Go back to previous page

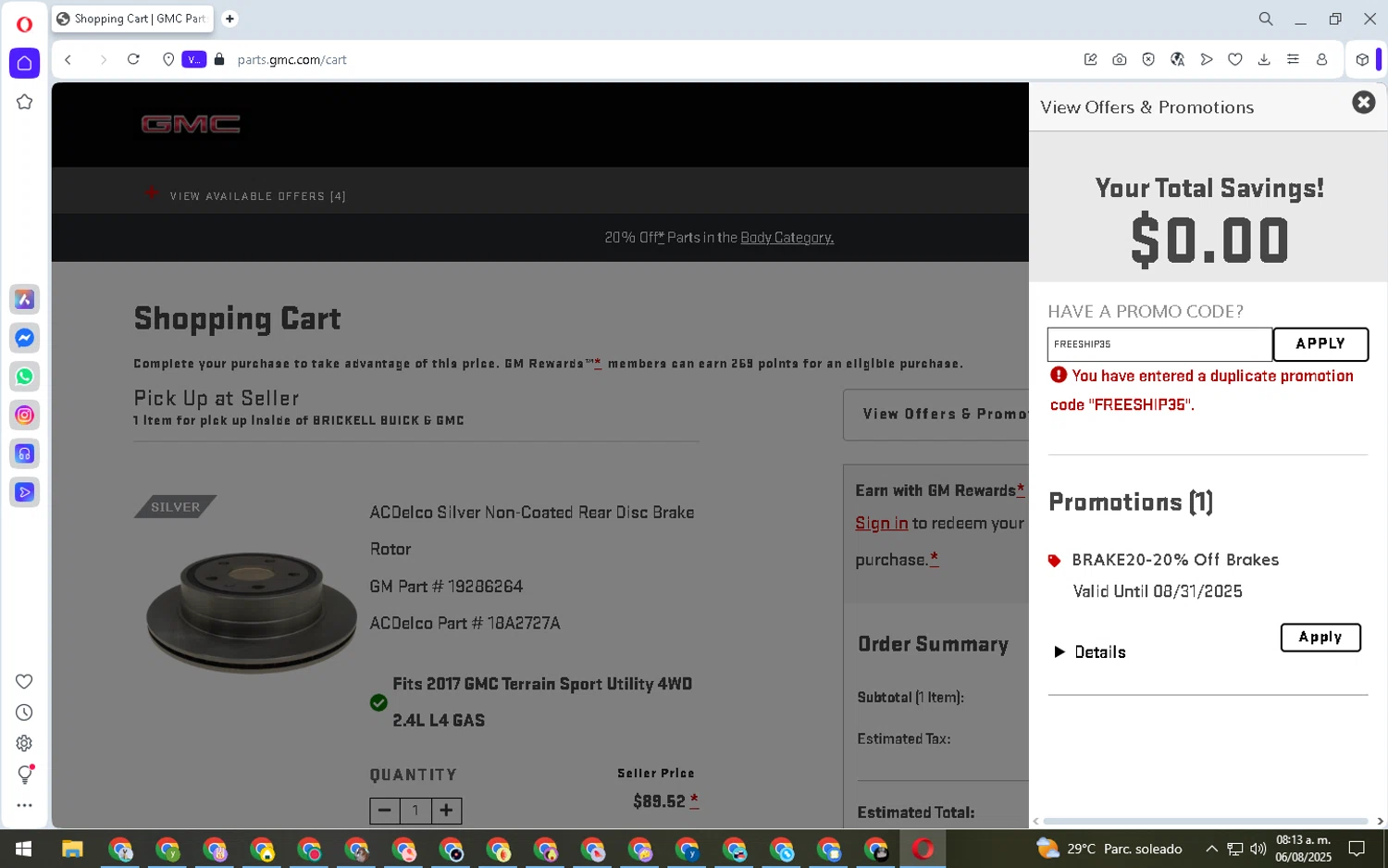(x=68, y=59)
